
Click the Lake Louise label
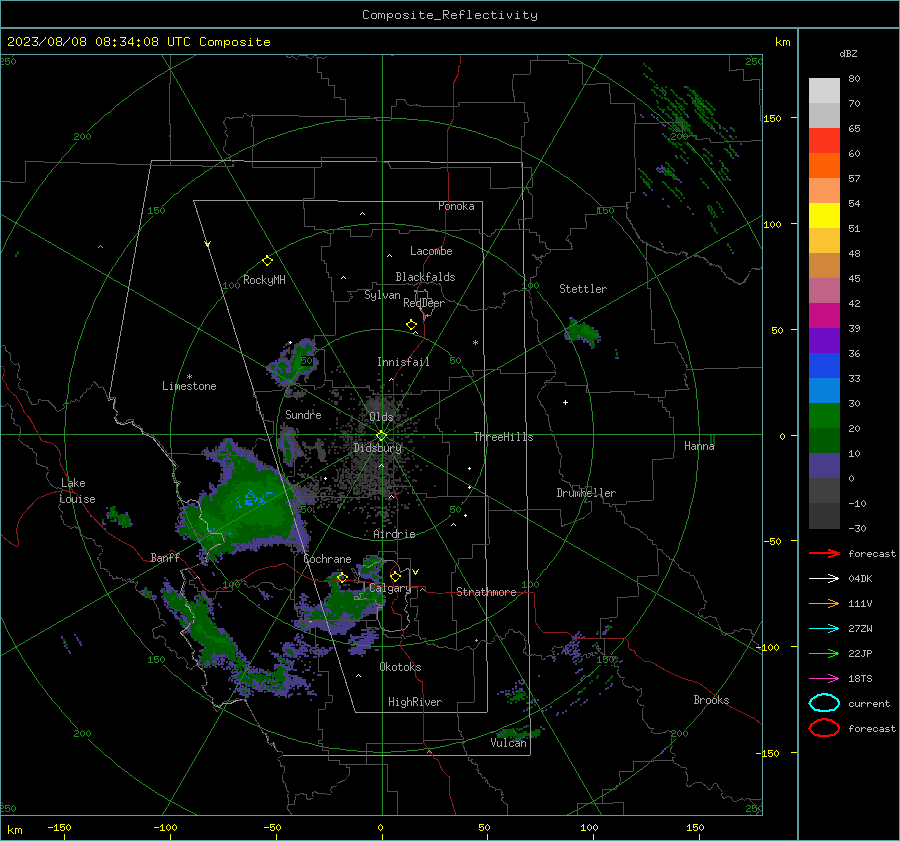(78, 491)
